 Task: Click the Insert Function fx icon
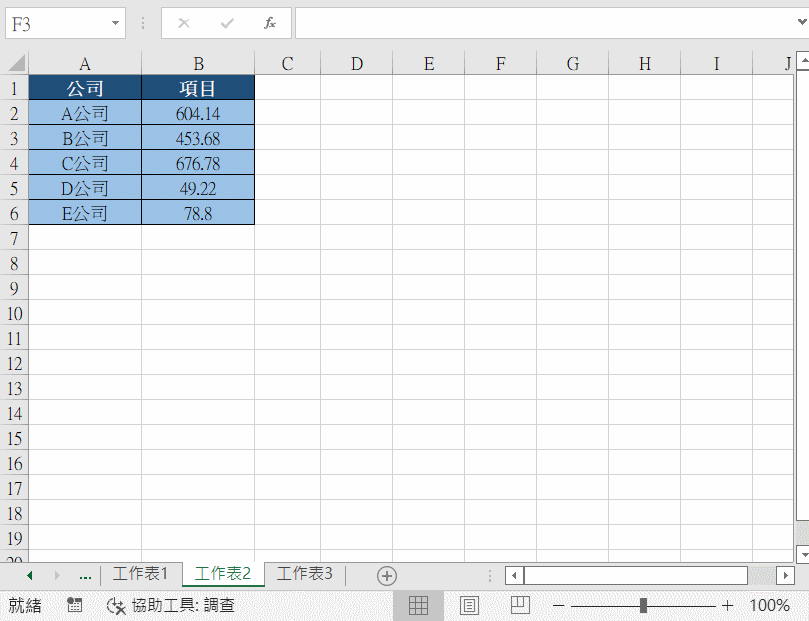[x=270, y=23]
